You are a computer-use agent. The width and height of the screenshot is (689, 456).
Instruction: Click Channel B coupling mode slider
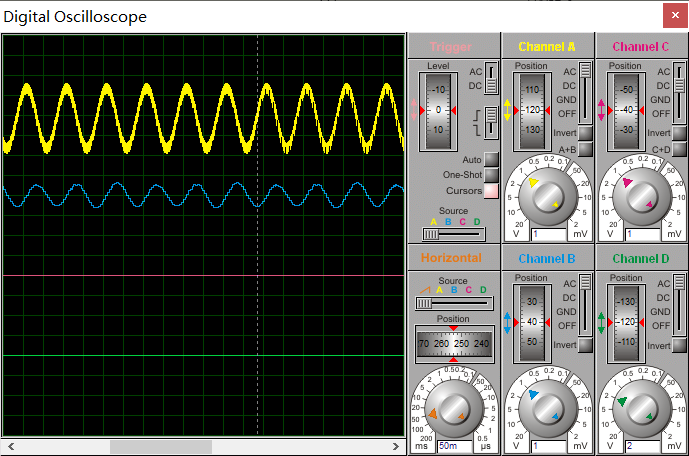(x=585, y=305)
